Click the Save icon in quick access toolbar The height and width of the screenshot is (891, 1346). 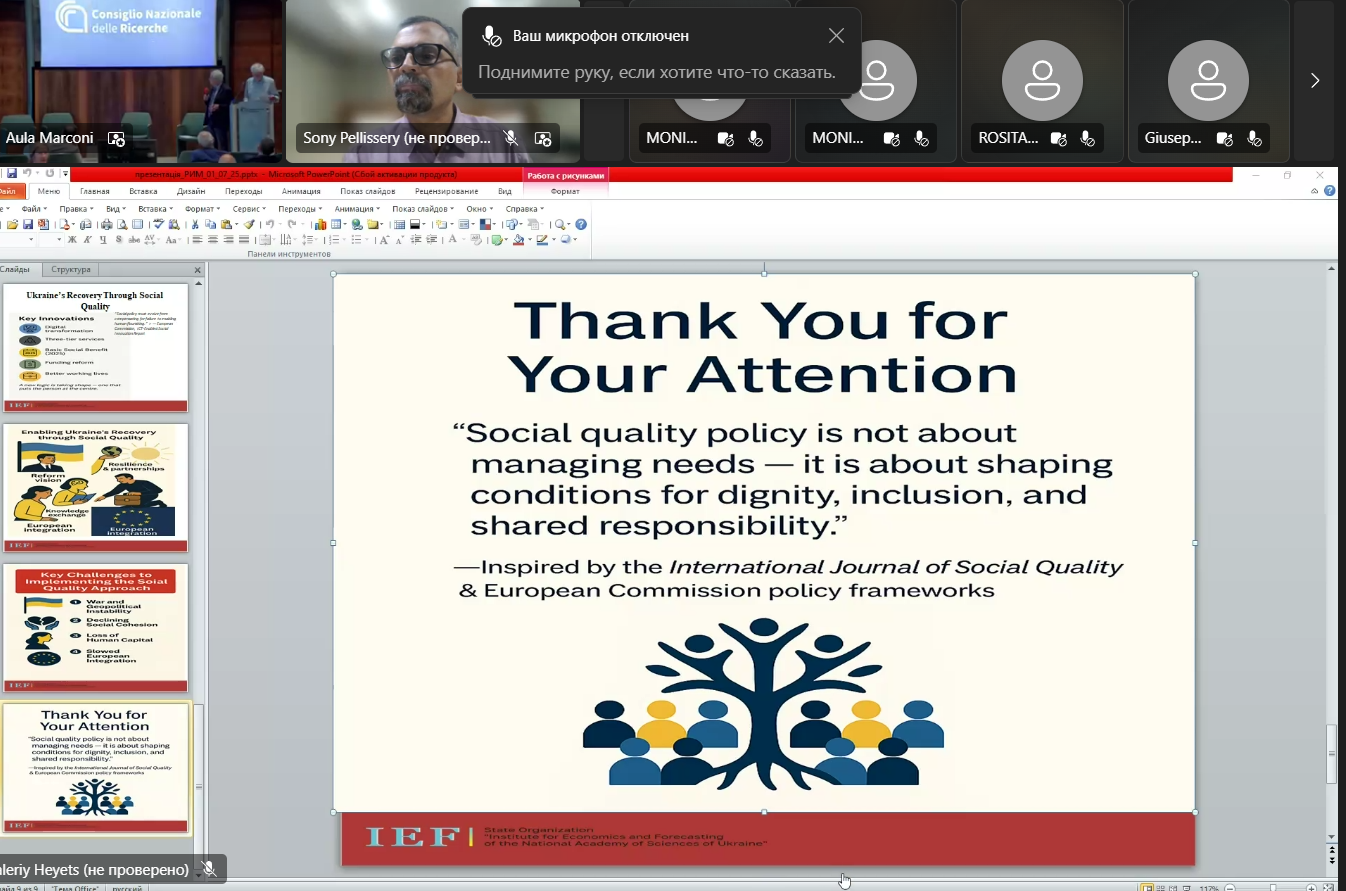[11, 173]
